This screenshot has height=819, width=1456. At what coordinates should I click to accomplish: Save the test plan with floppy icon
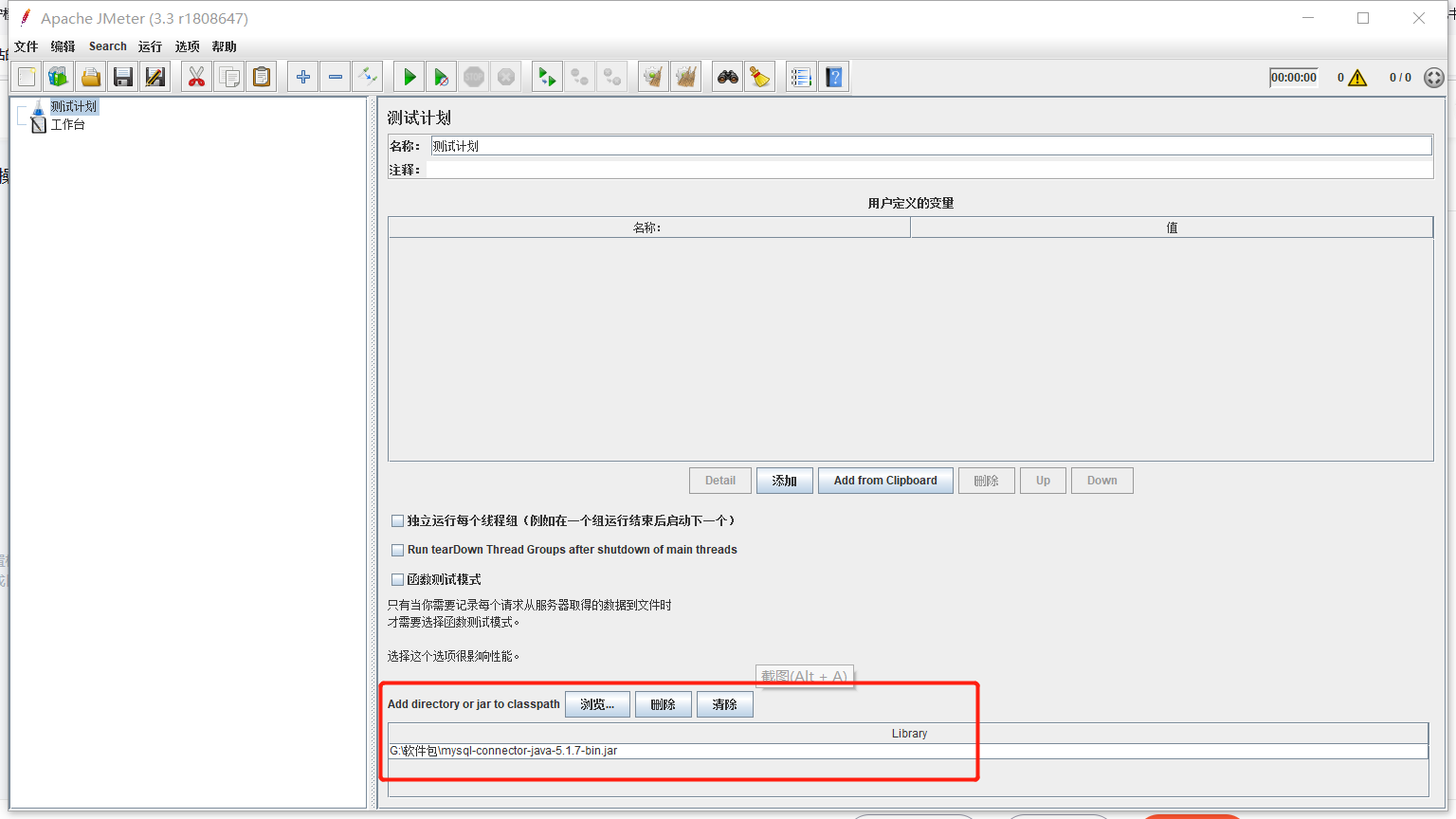123,77
